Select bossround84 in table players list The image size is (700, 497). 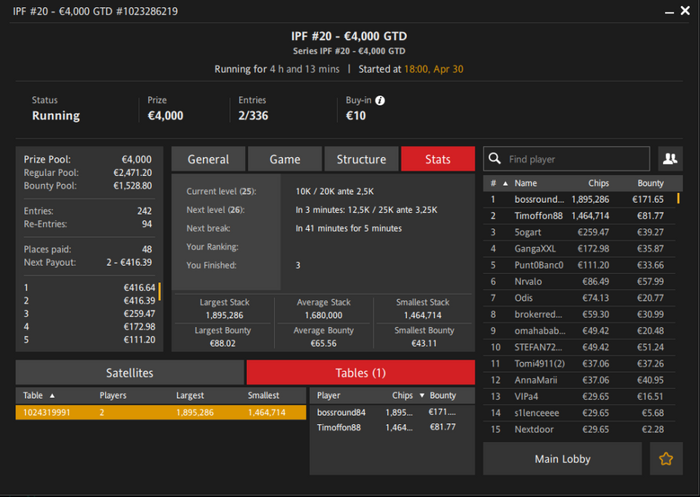392,412
